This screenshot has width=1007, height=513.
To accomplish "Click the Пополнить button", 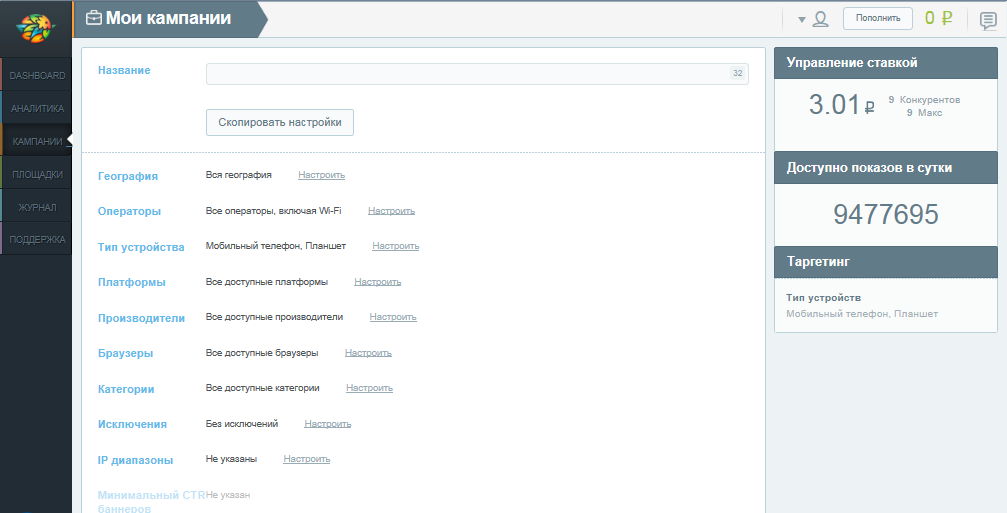I will point(878,19).
